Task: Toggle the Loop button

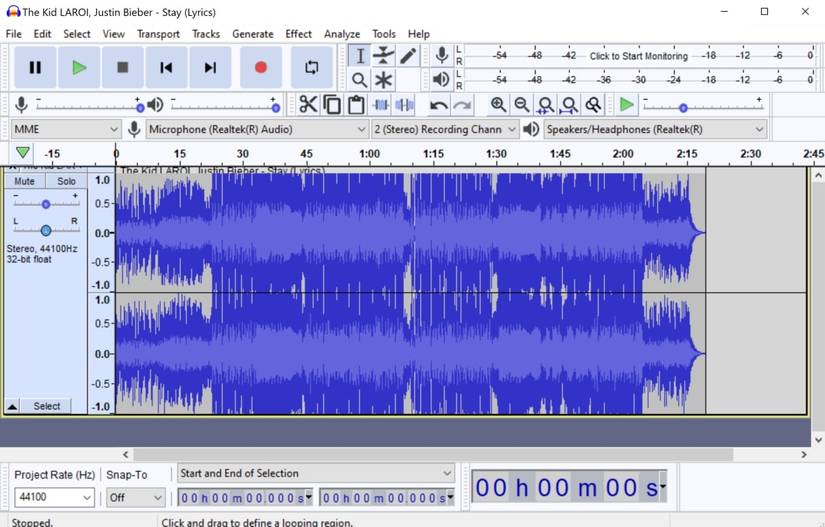Action: (x=311, y=67)
